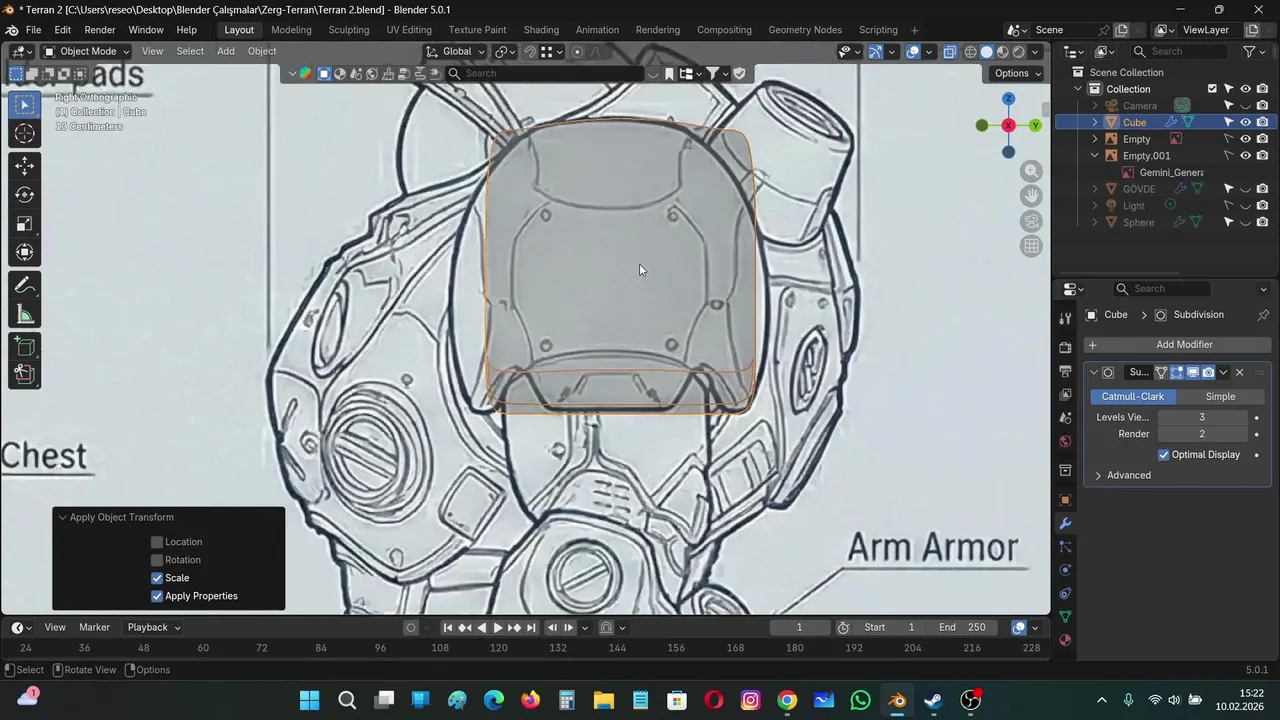Activate the Scale tool

click(25, 224)
